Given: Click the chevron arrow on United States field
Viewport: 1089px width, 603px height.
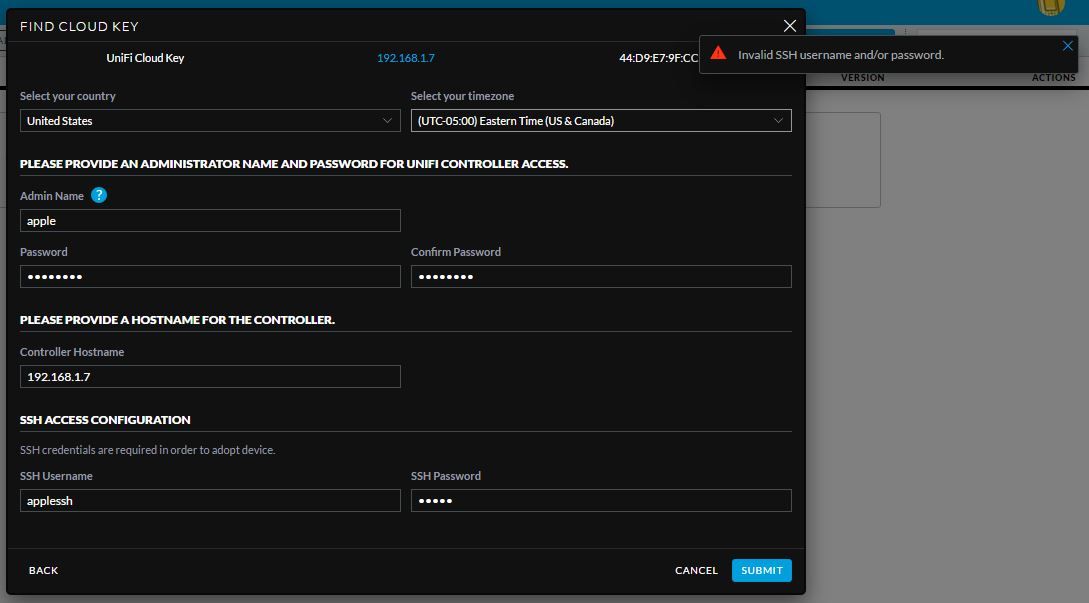Looking at the screenshot, I should (x=388, y=121).
